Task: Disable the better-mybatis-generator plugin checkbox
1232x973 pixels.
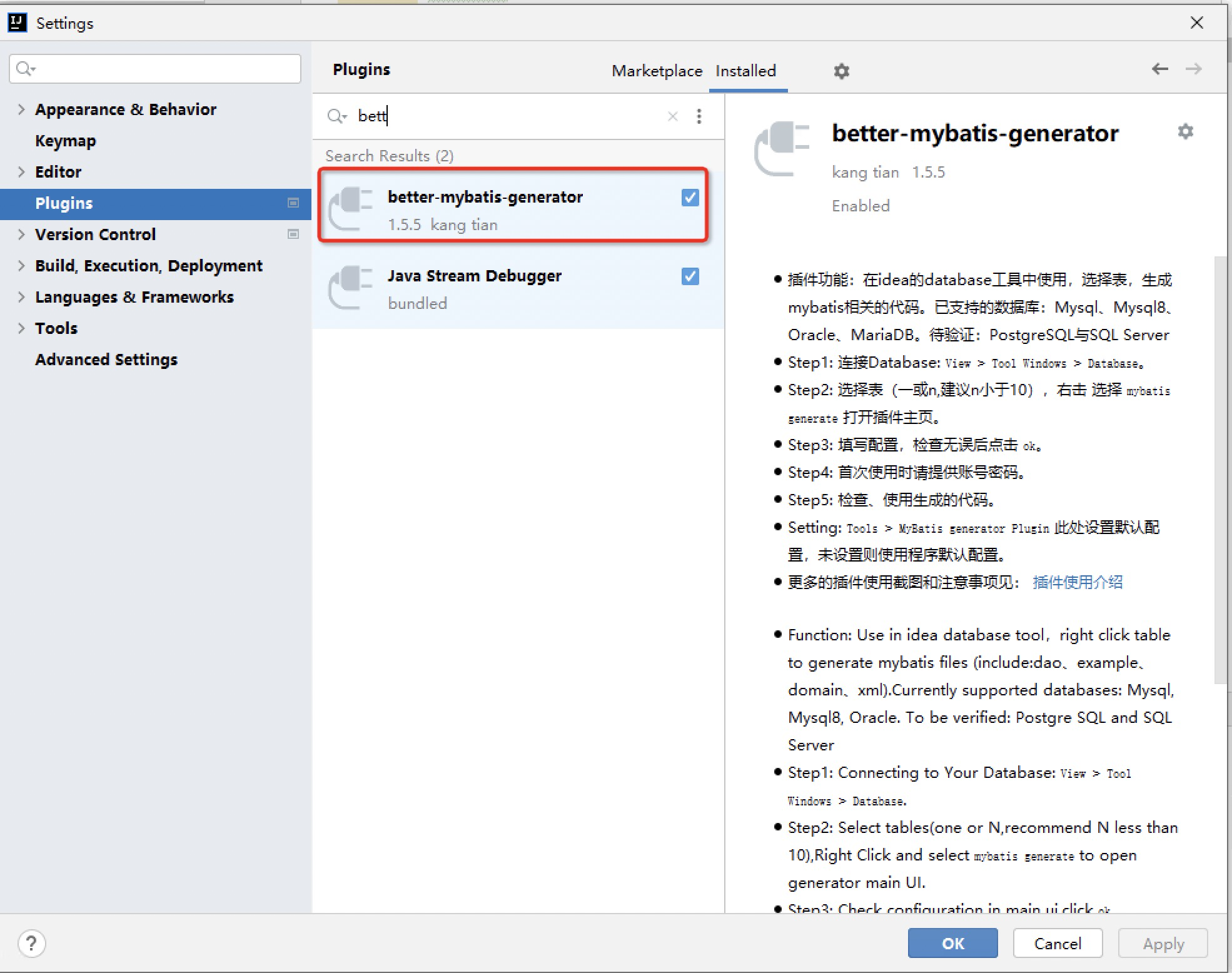Action: (690, 198)
